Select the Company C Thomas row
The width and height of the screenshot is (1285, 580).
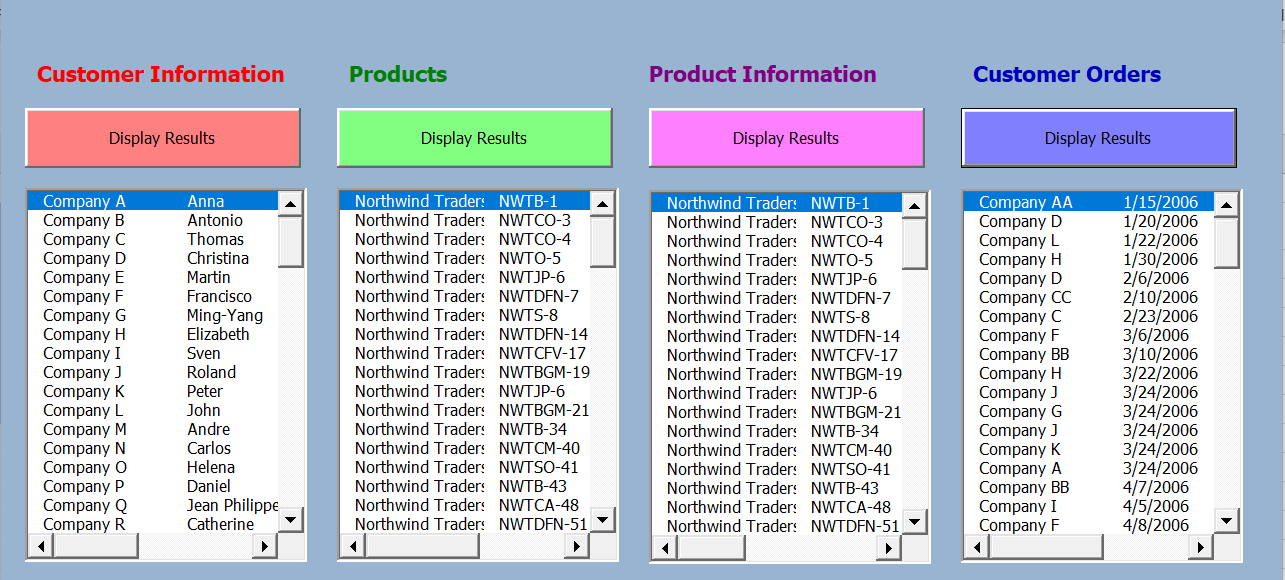(154, 239)
